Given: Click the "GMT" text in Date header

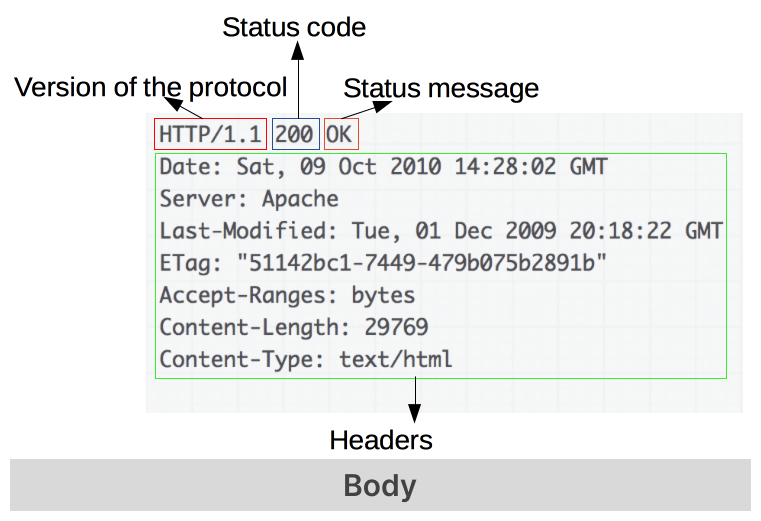Looking at the screenshot, I should pos(587,167).
